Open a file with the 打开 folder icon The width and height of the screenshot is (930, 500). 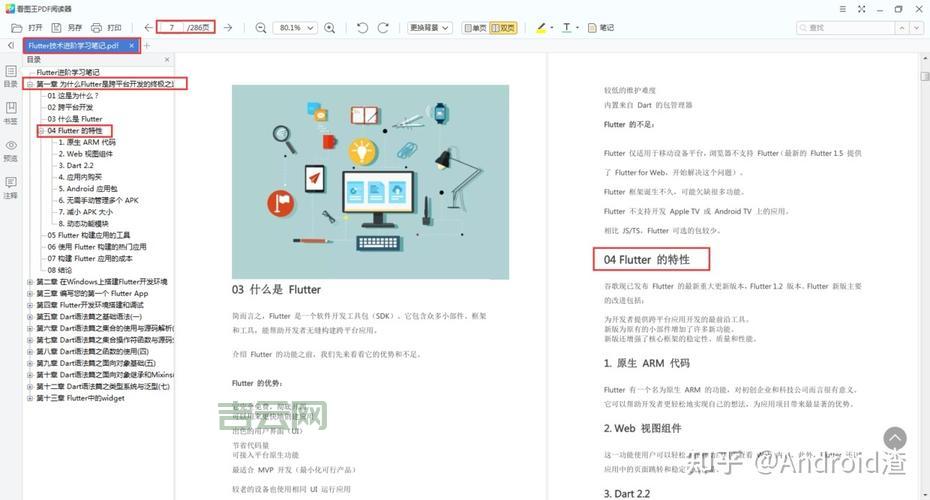[x=17, y=28]
